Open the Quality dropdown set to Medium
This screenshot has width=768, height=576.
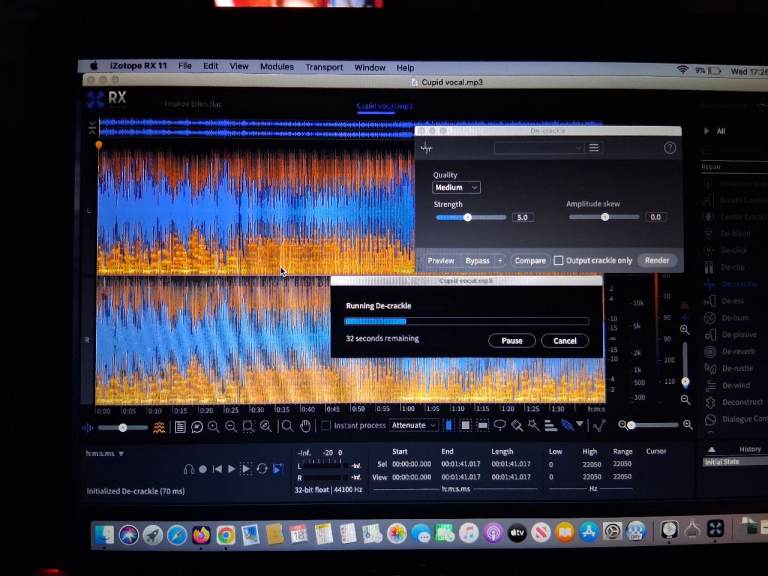[x=456, y=188]
